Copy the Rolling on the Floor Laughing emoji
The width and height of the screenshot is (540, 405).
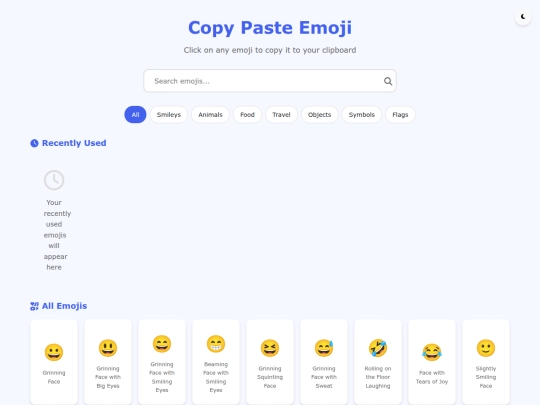click(x=378, y=362)
